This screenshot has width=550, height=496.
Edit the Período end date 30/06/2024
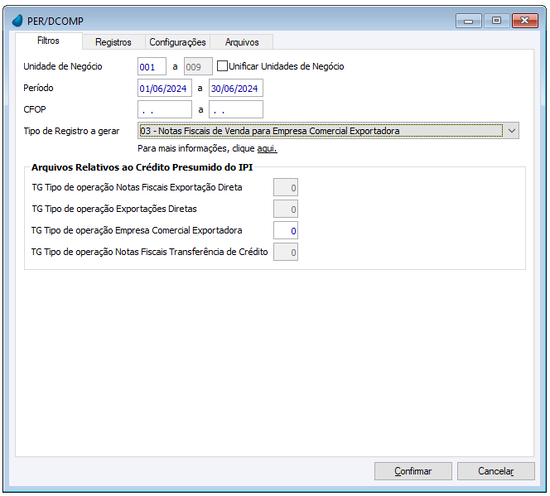pos(236,88)
